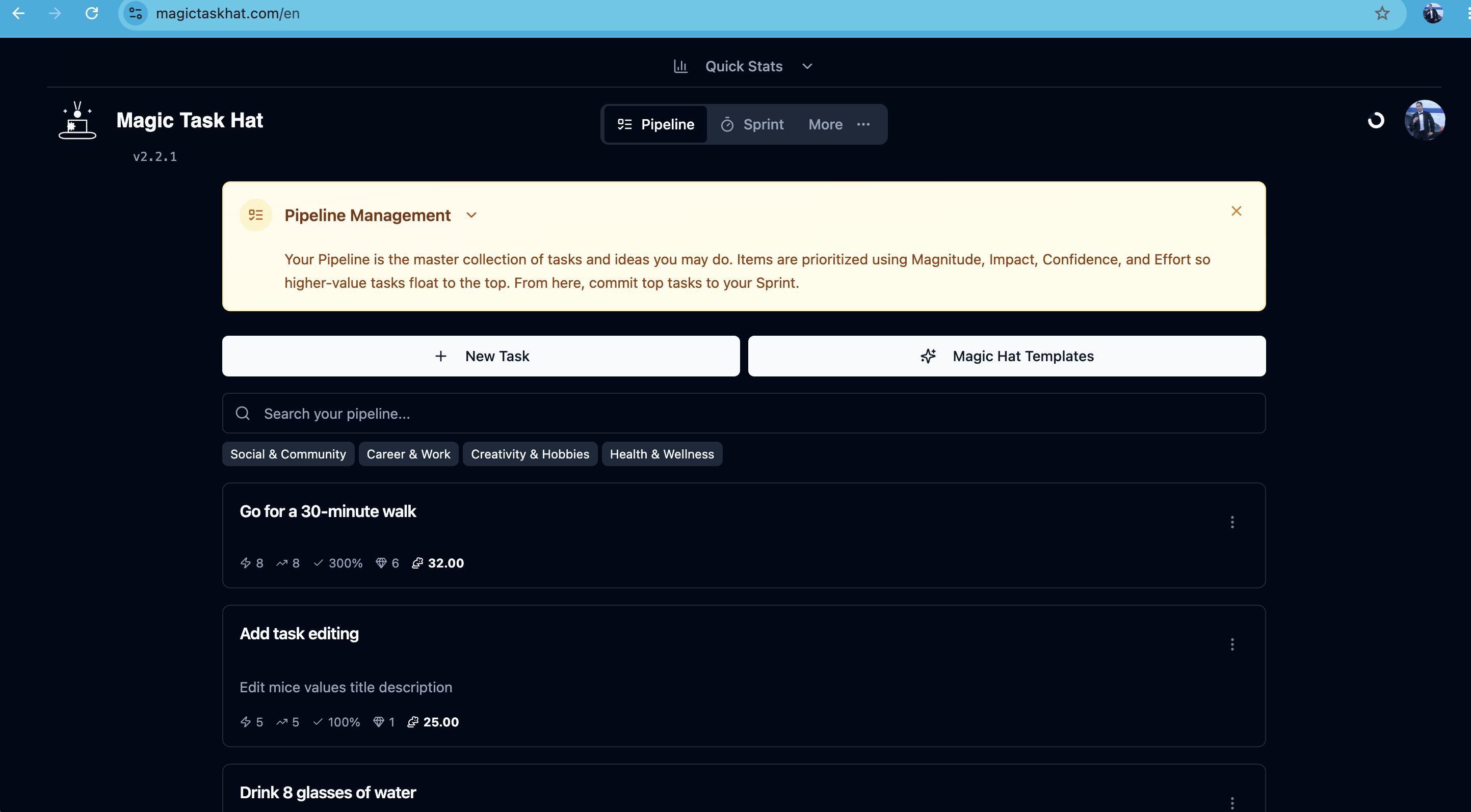
Task: Filter by Creativity & Hobbies tag
Action: point(530,454)
